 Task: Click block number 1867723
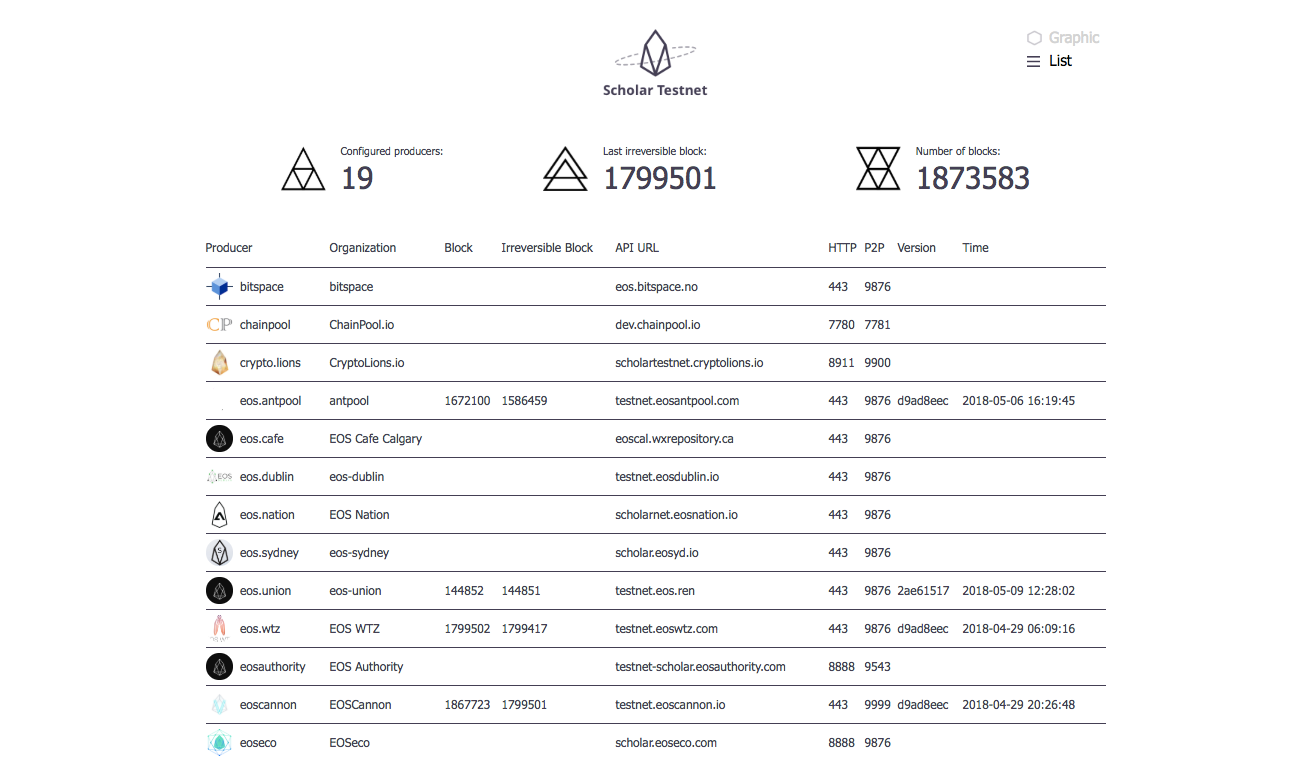467,705
